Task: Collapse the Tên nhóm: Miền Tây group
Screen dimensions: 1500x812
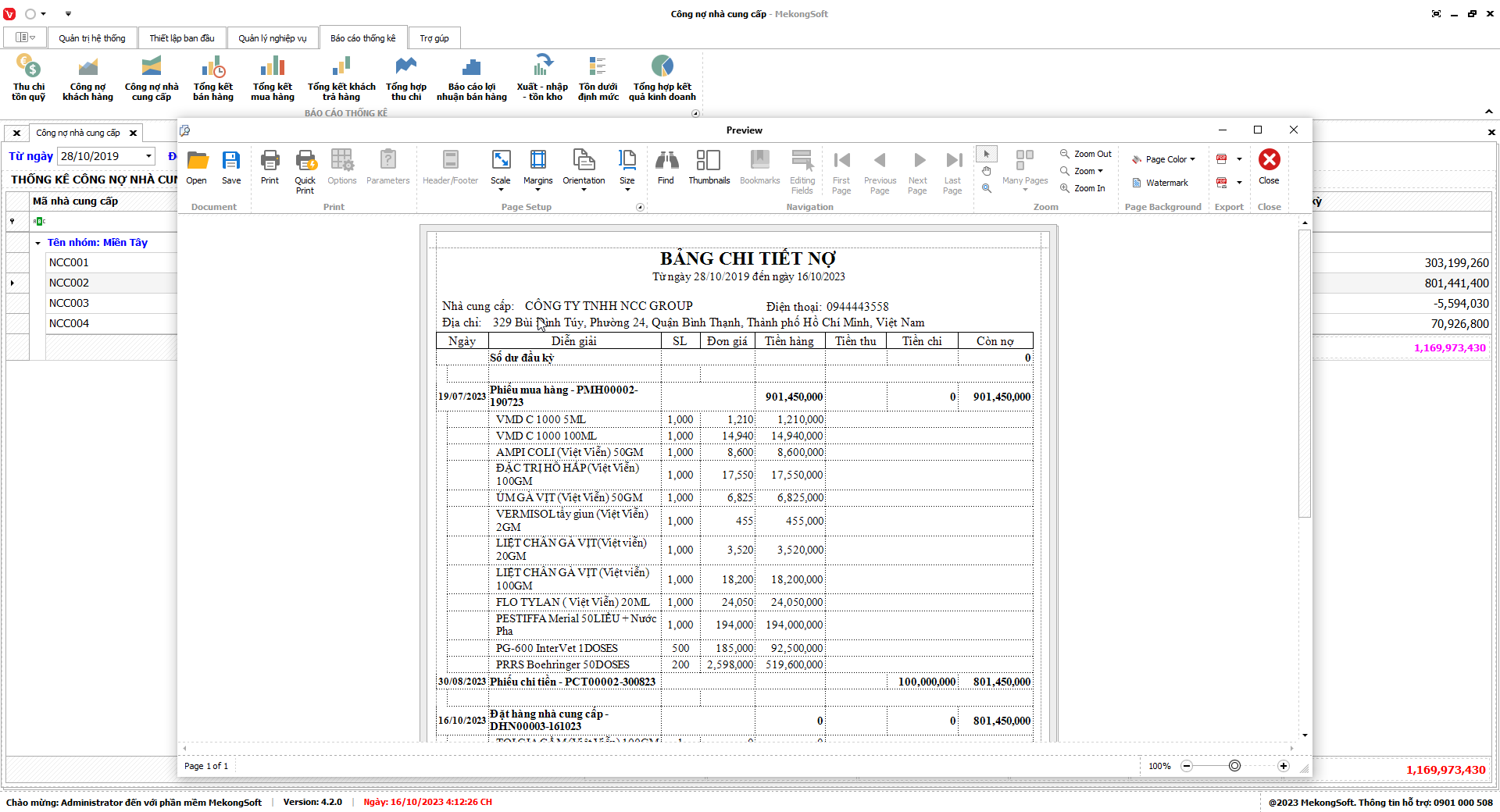Action: click(37, 243)
